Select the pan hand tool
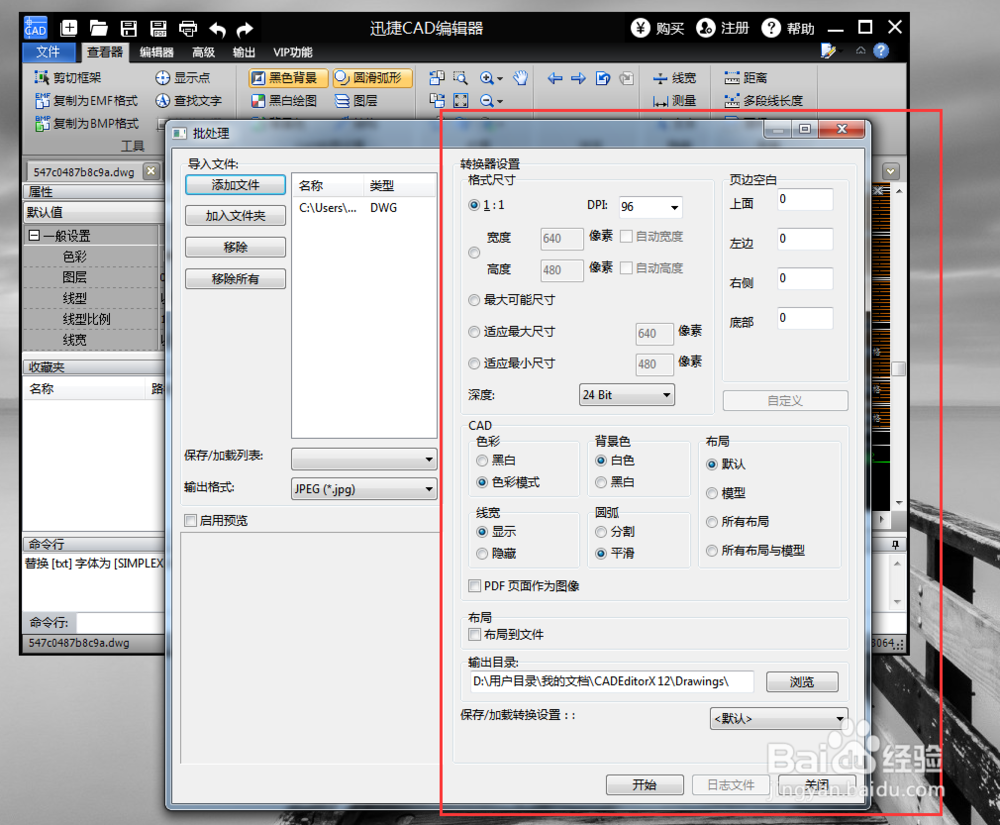Screen dimensions: 1000x825 click(521, 78)
